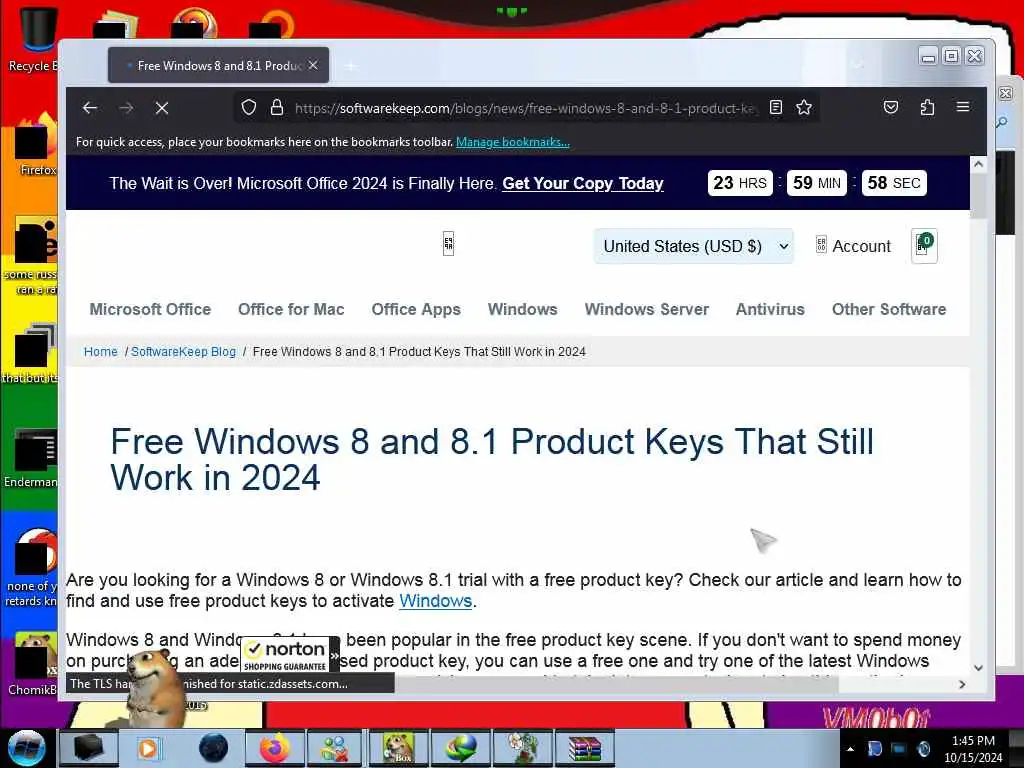Screen dimensions: 1024x768
Task: Click the 23 HRS countdown box
Action: (x=740, y=183)
